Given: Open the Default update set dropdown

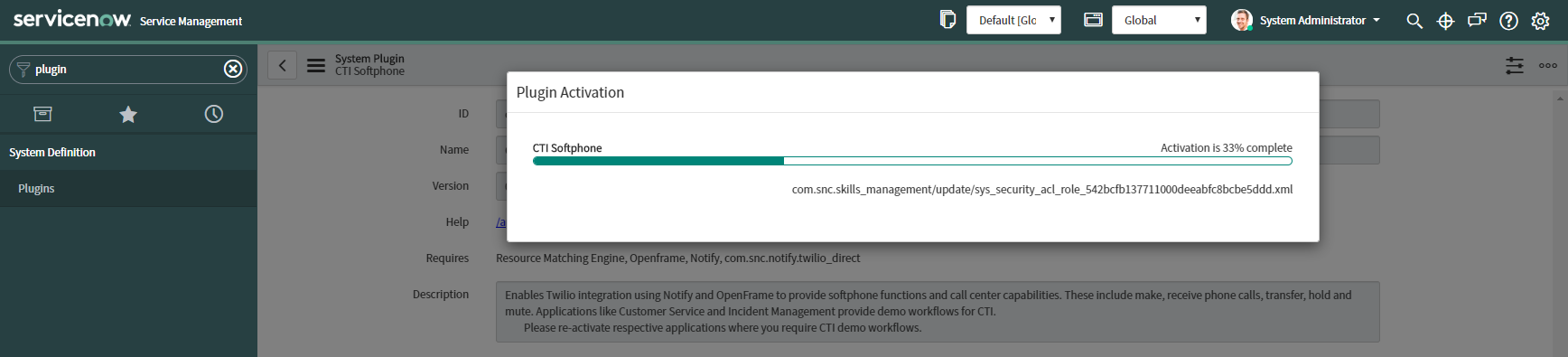Looking at the screenshot, I should tap(1013, 20).
